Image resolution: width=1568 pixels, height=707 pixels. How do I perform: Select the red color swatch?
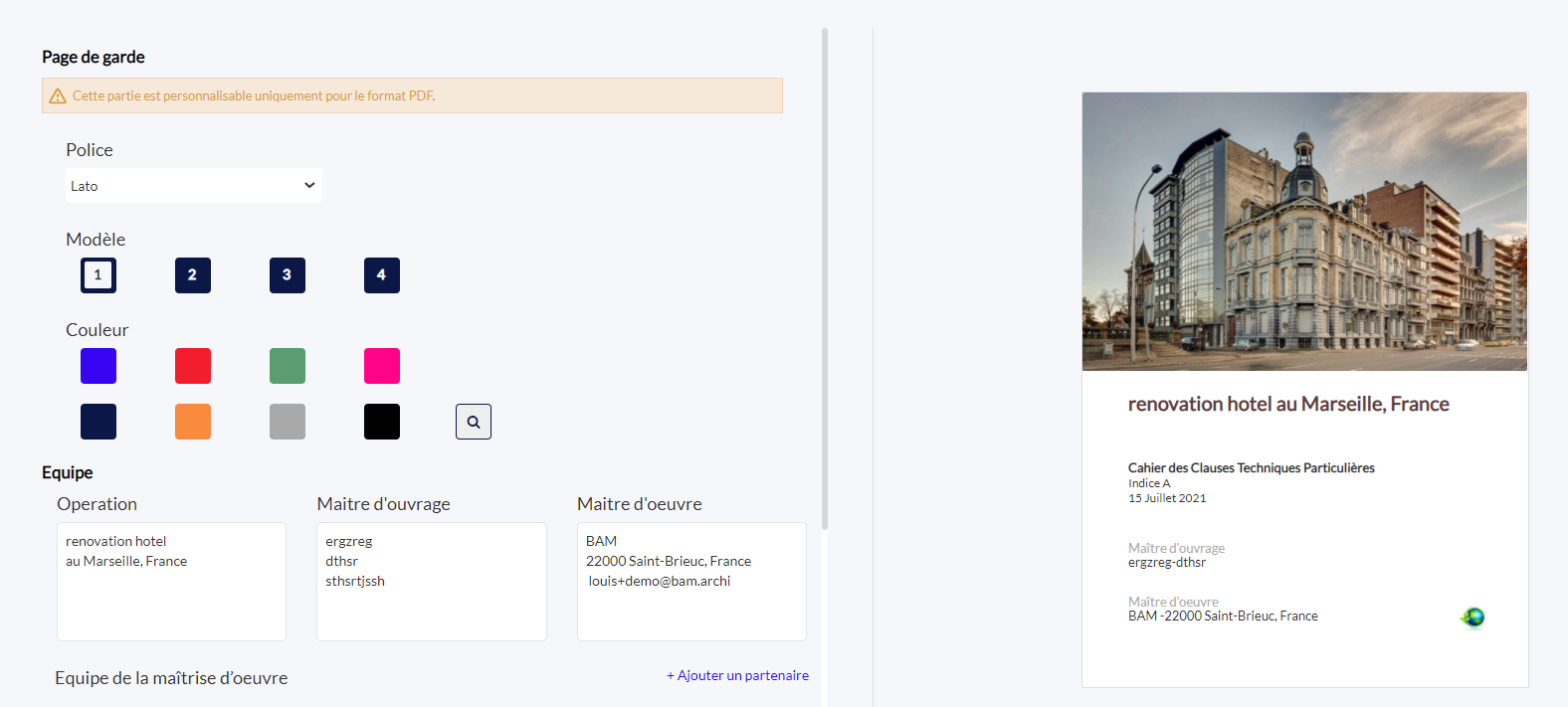[x=193, y=366]
